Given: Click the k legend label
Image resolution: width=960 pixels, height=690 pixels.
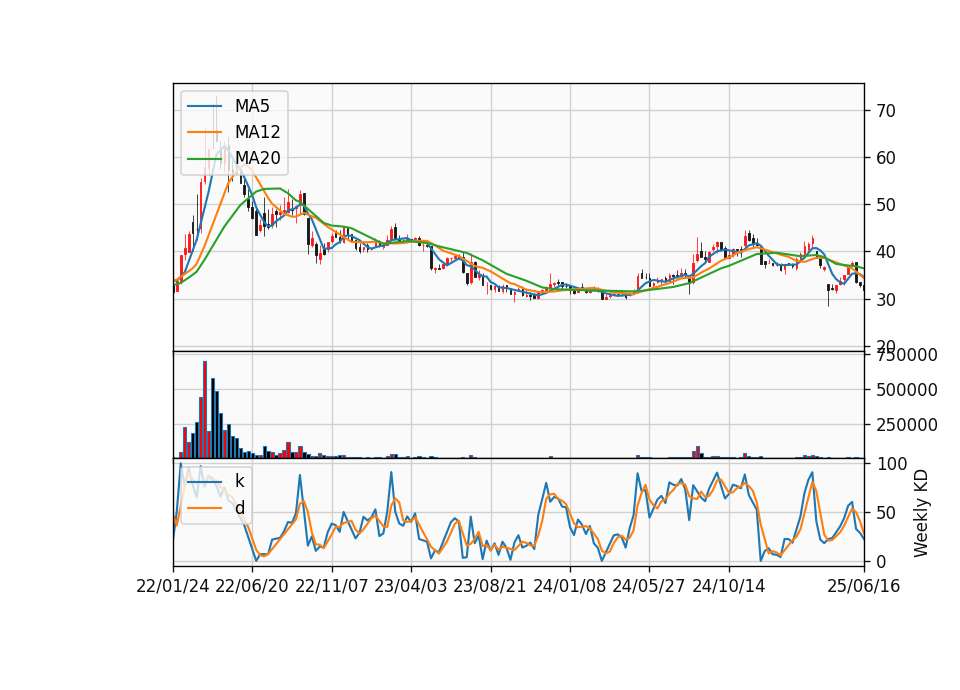Looking at the screenshot, I should 239,481.
